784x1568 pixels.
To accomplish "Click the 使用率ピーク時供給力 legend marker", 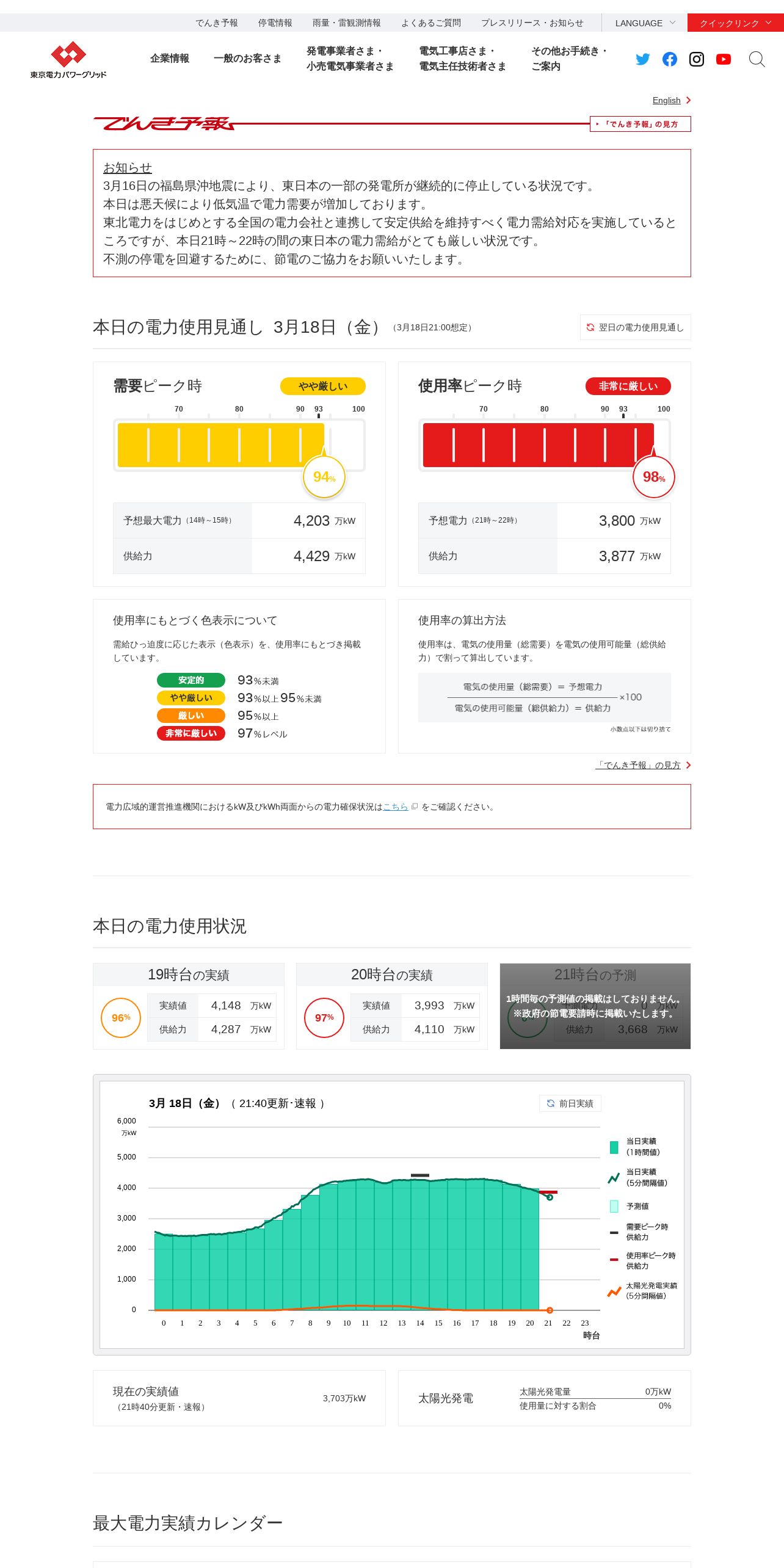I will pos(614,1260).
